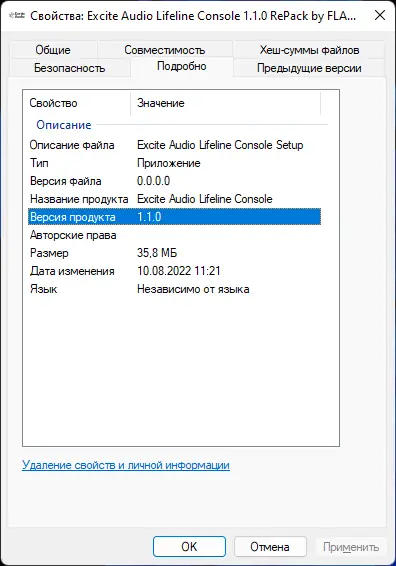Select the Название продукта row

(x=174, y=199)
